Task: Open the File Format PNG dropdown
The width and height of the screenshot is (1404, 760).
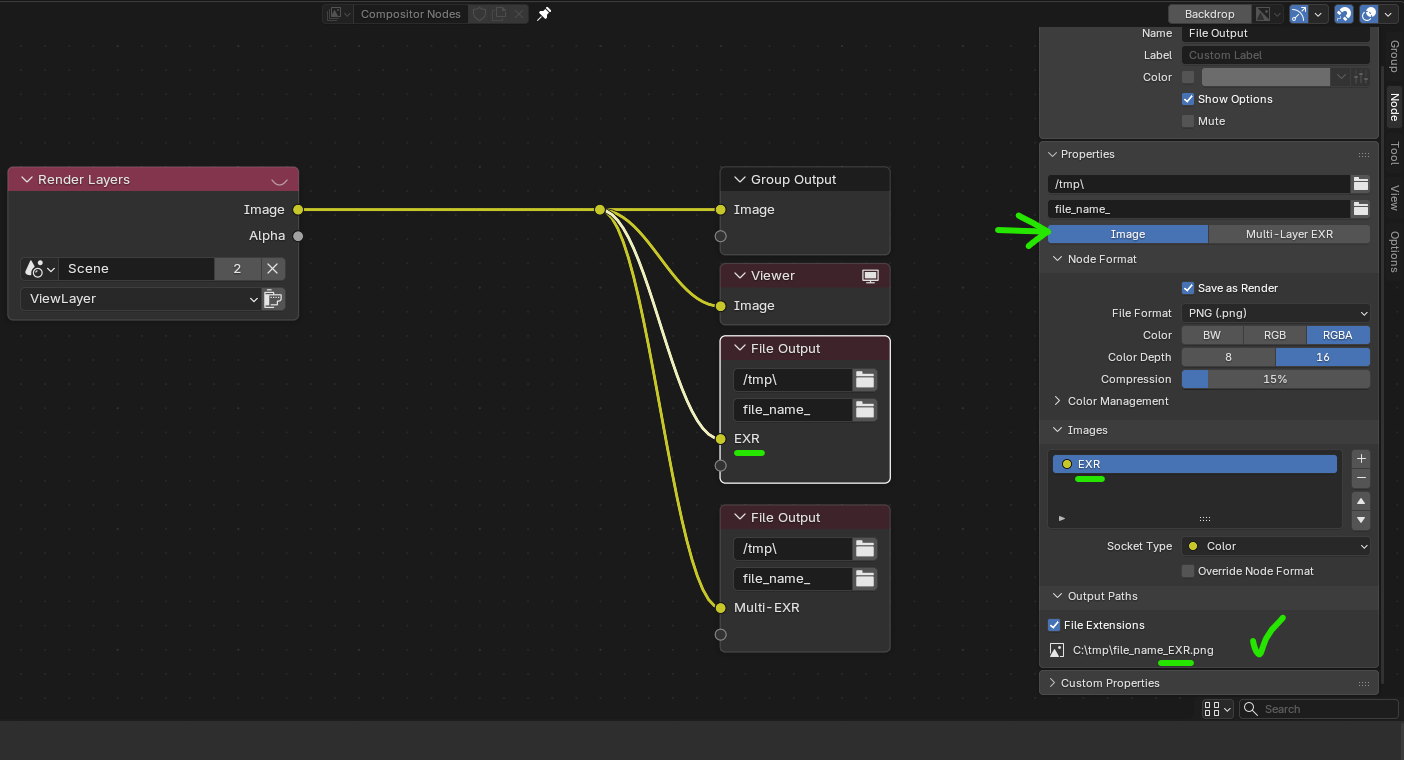Action: 1276,313
